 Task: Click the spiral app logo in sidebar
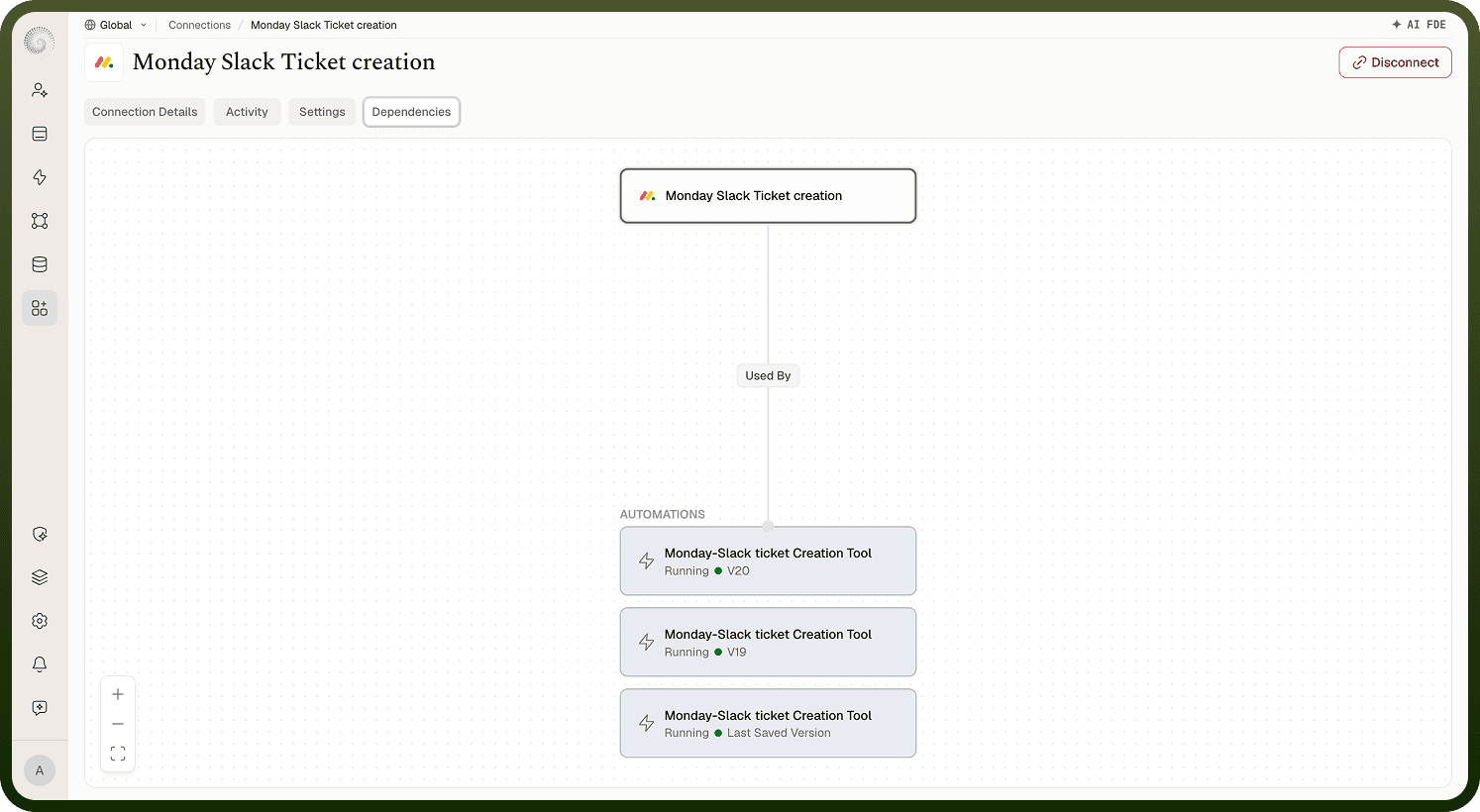pyautogui.click(x=40, y=41)
